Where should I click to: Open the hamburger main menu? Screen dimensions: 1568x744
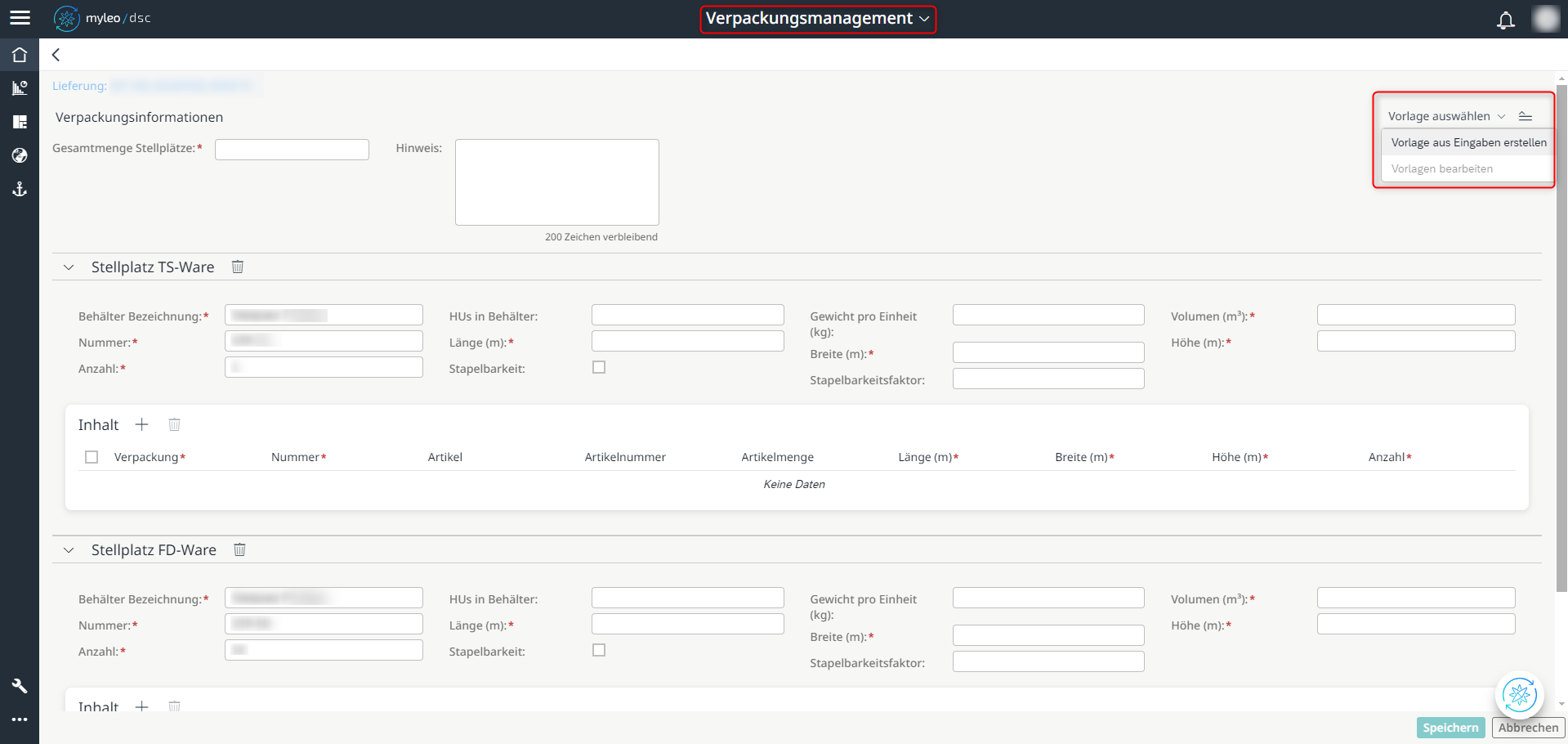[20, 18]
